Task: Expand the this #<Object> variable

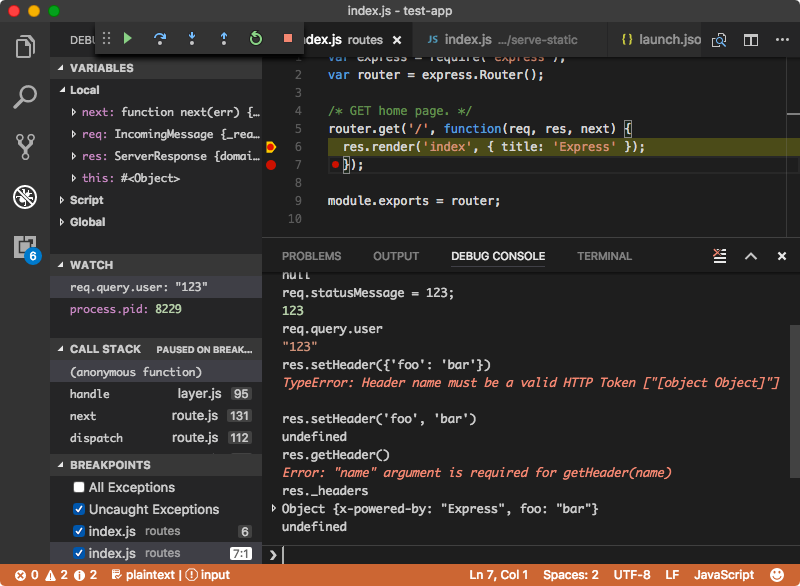Action: (73, 177)
